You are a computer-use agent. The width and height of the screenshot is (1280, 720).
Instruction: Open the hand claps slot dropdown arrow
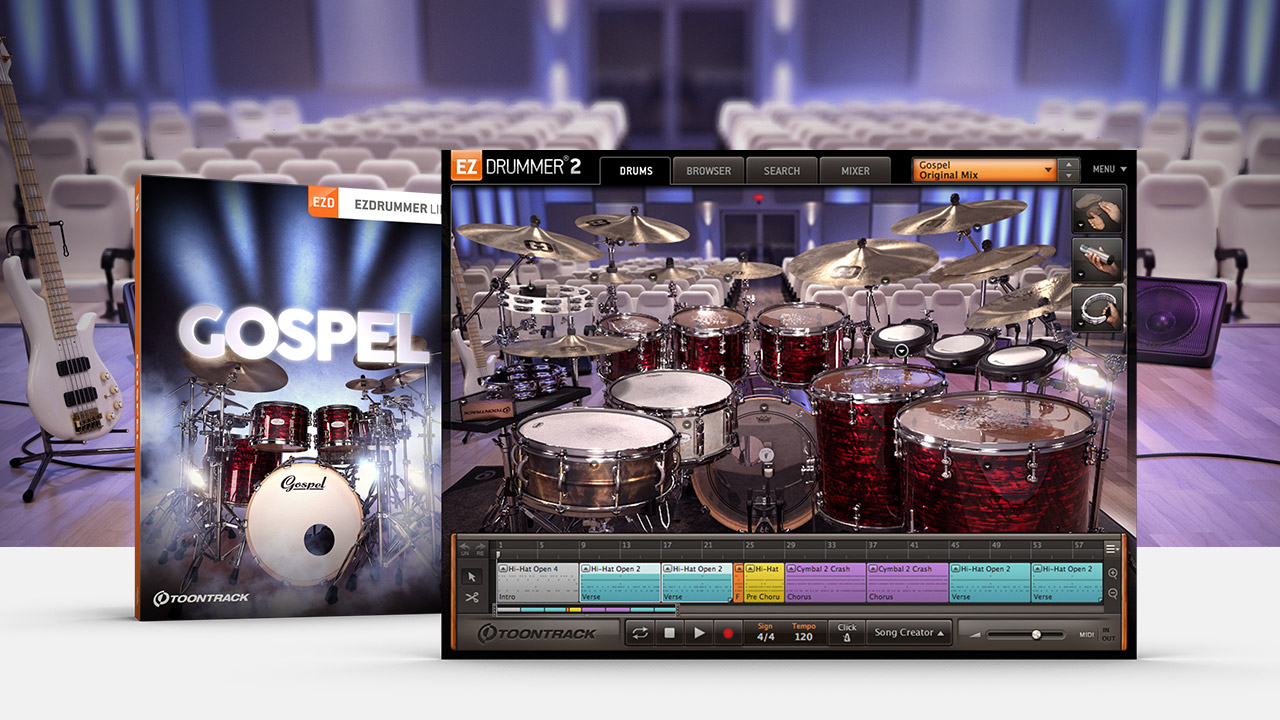1081,226
